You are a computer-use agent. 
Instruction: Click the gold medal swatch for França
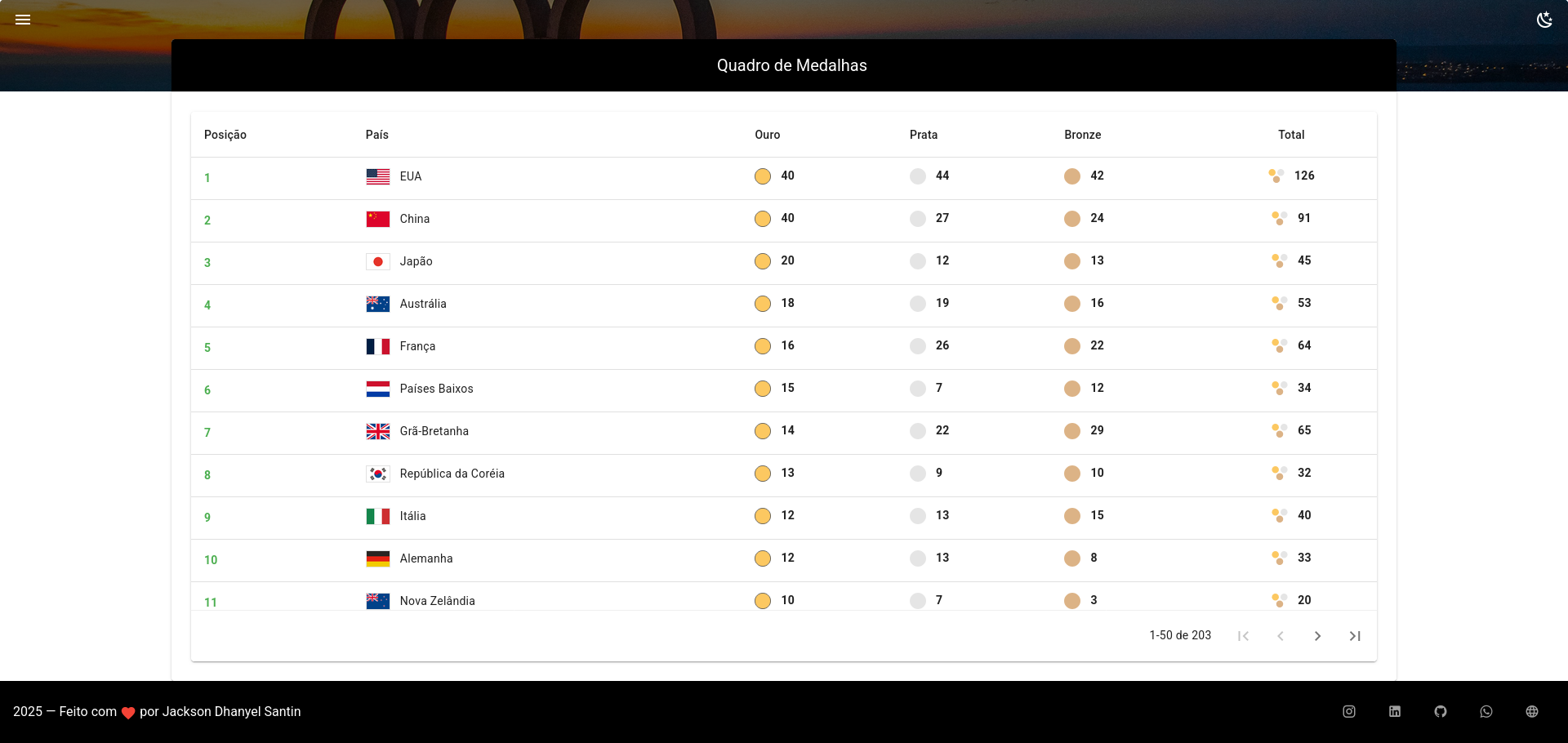click(763, 346)
